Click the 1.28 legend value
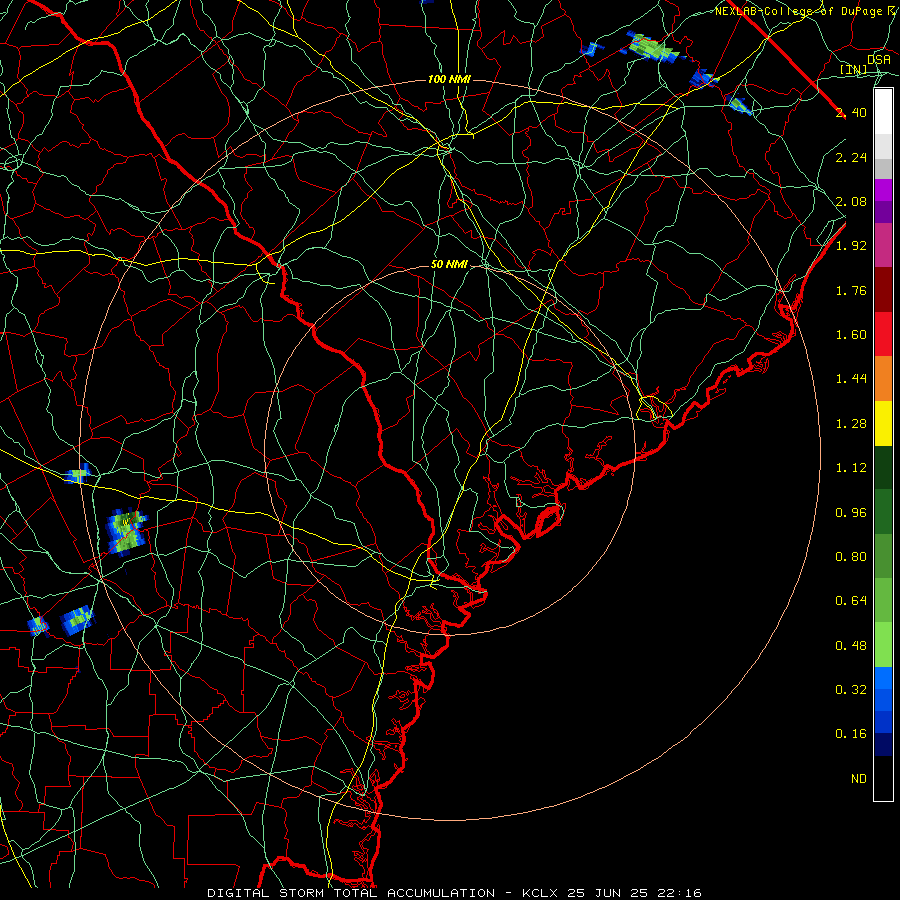900x900 pixels. coord(851,424)
